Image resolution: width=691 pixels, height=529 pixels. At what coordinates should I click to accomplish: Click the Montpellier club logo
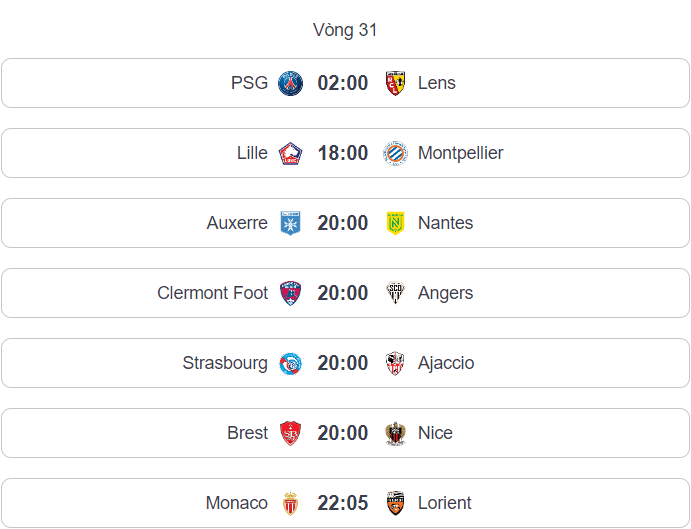pos(395,153)
